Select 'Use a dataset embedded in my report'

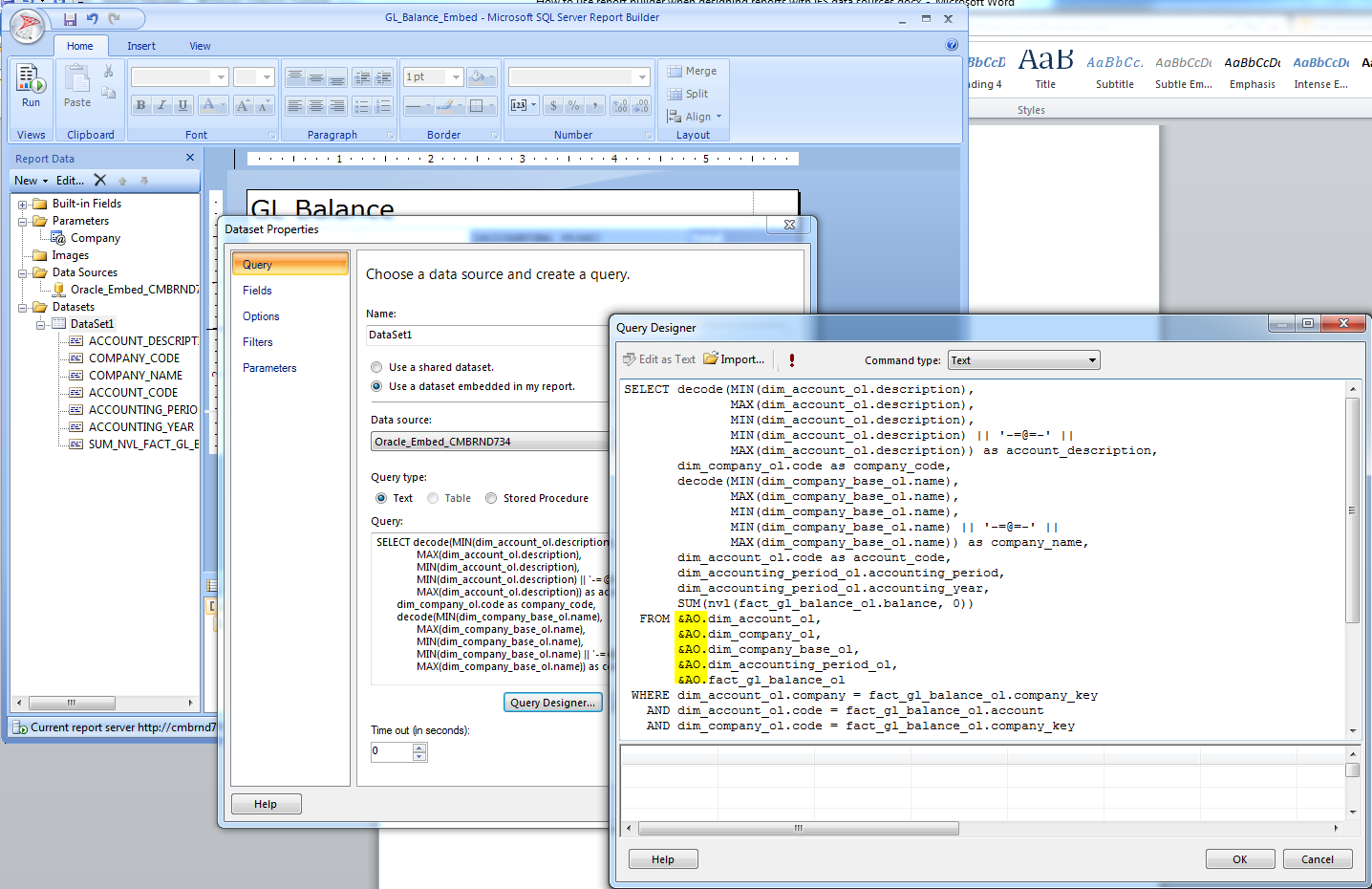click(x=376, y=386)
